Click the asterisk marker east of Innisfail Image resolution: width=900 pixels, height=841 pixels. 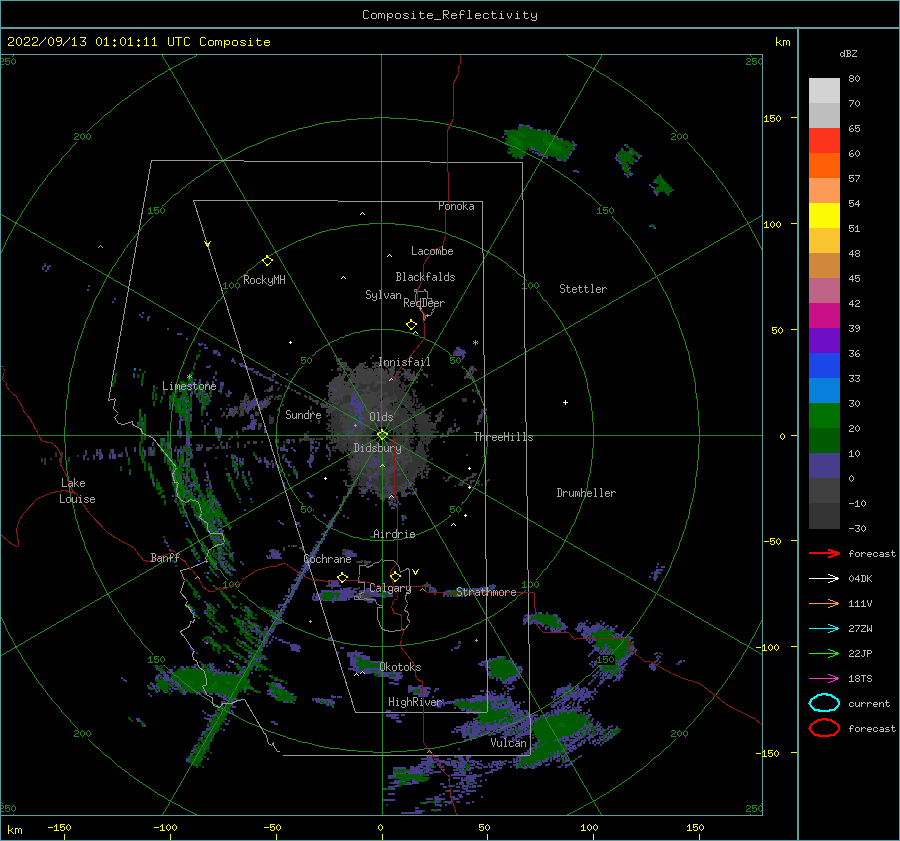(475, 343)
